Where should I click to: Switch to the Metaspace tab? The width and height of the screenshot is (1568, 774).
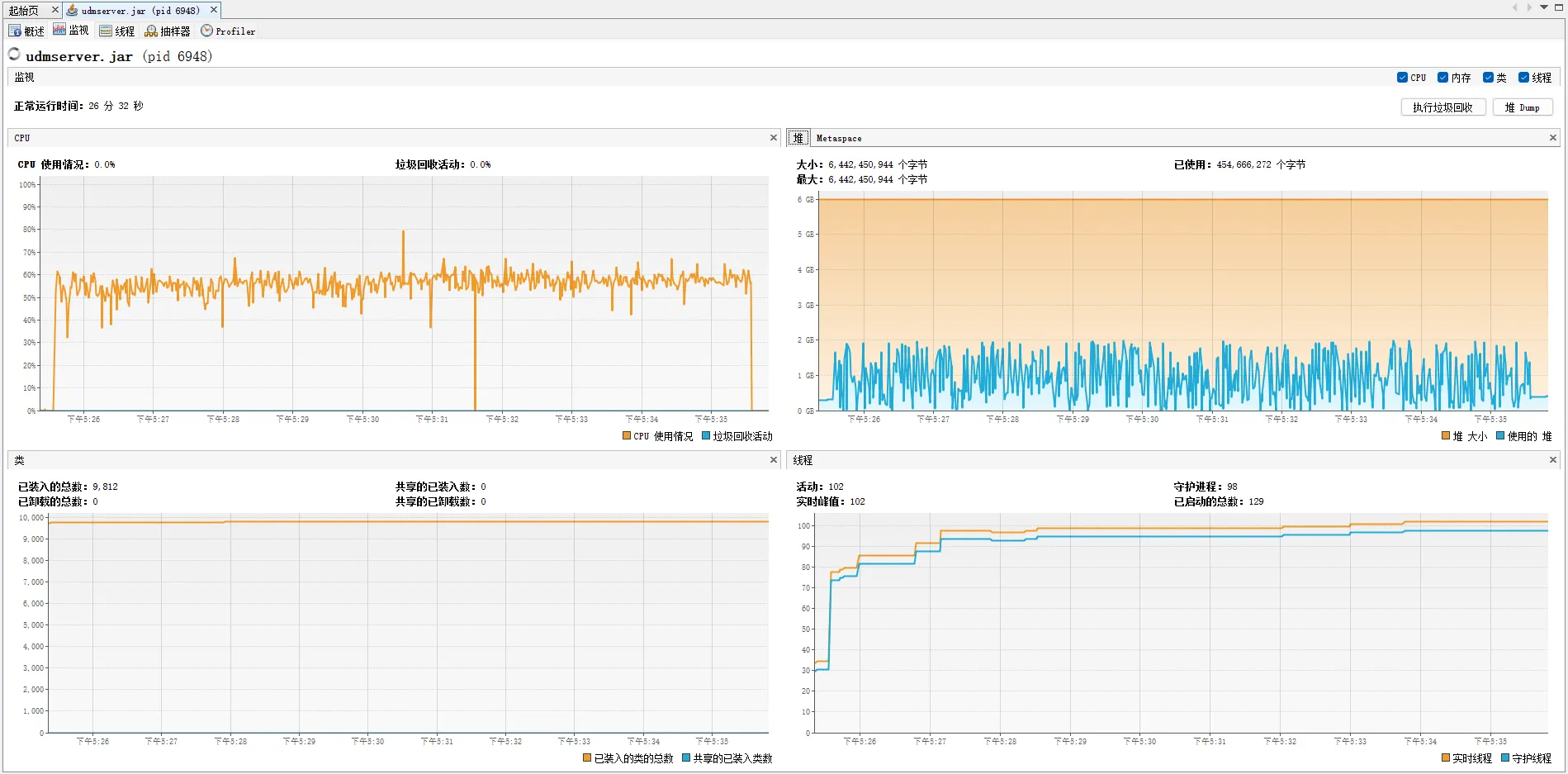839,139
